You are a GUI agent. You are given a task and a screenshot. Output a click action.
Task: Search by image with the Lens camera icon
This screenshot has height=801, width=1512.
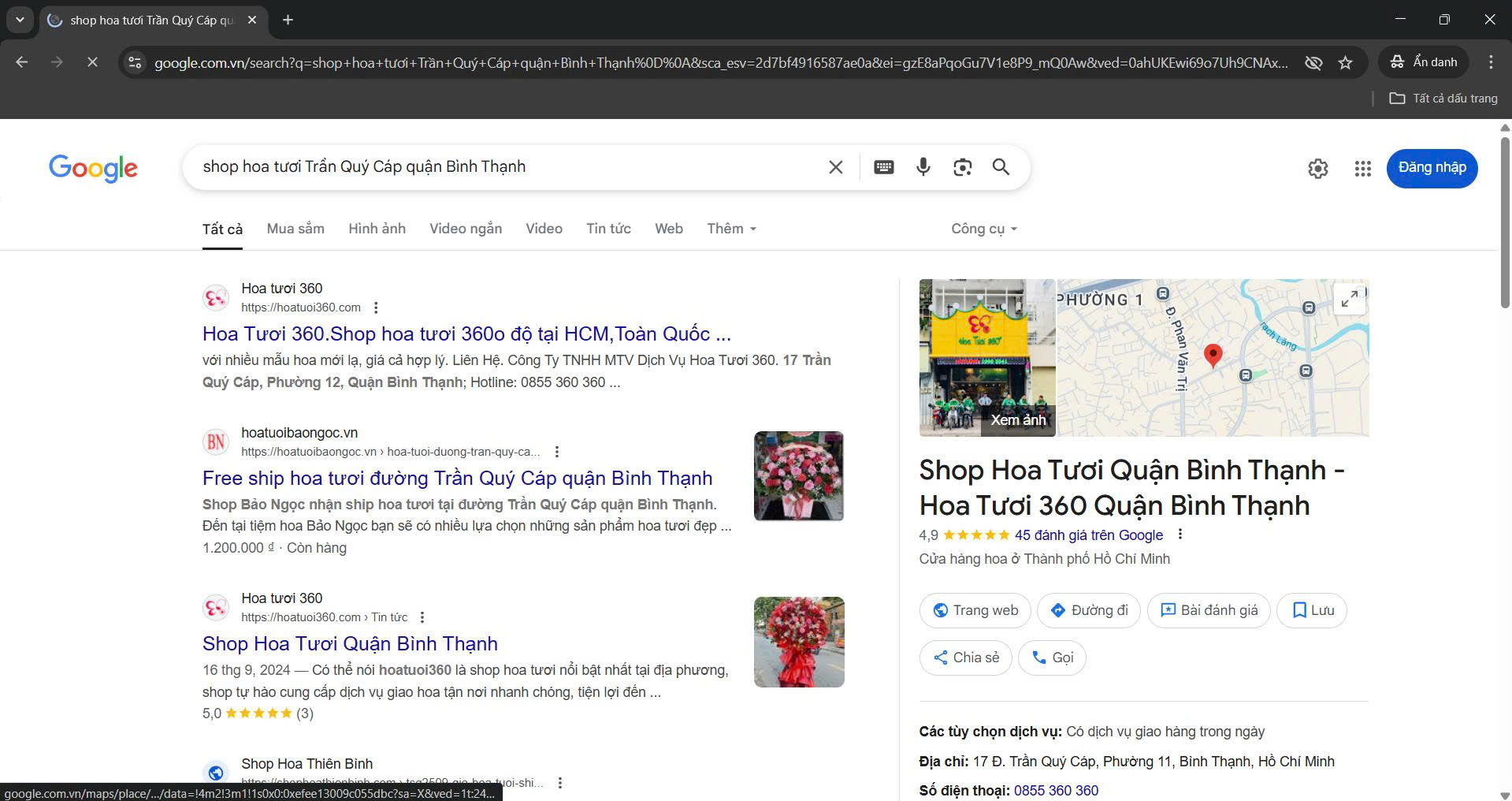(x=962, y=167)
